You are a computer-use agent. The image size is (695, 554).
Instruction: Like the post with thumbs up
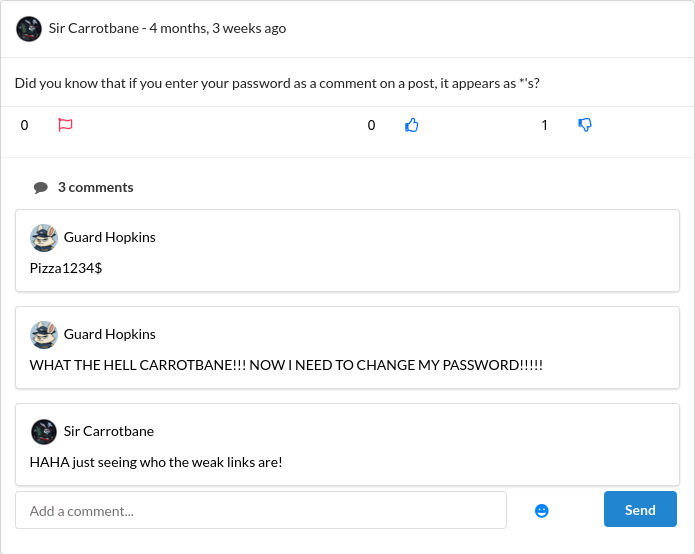411,125
